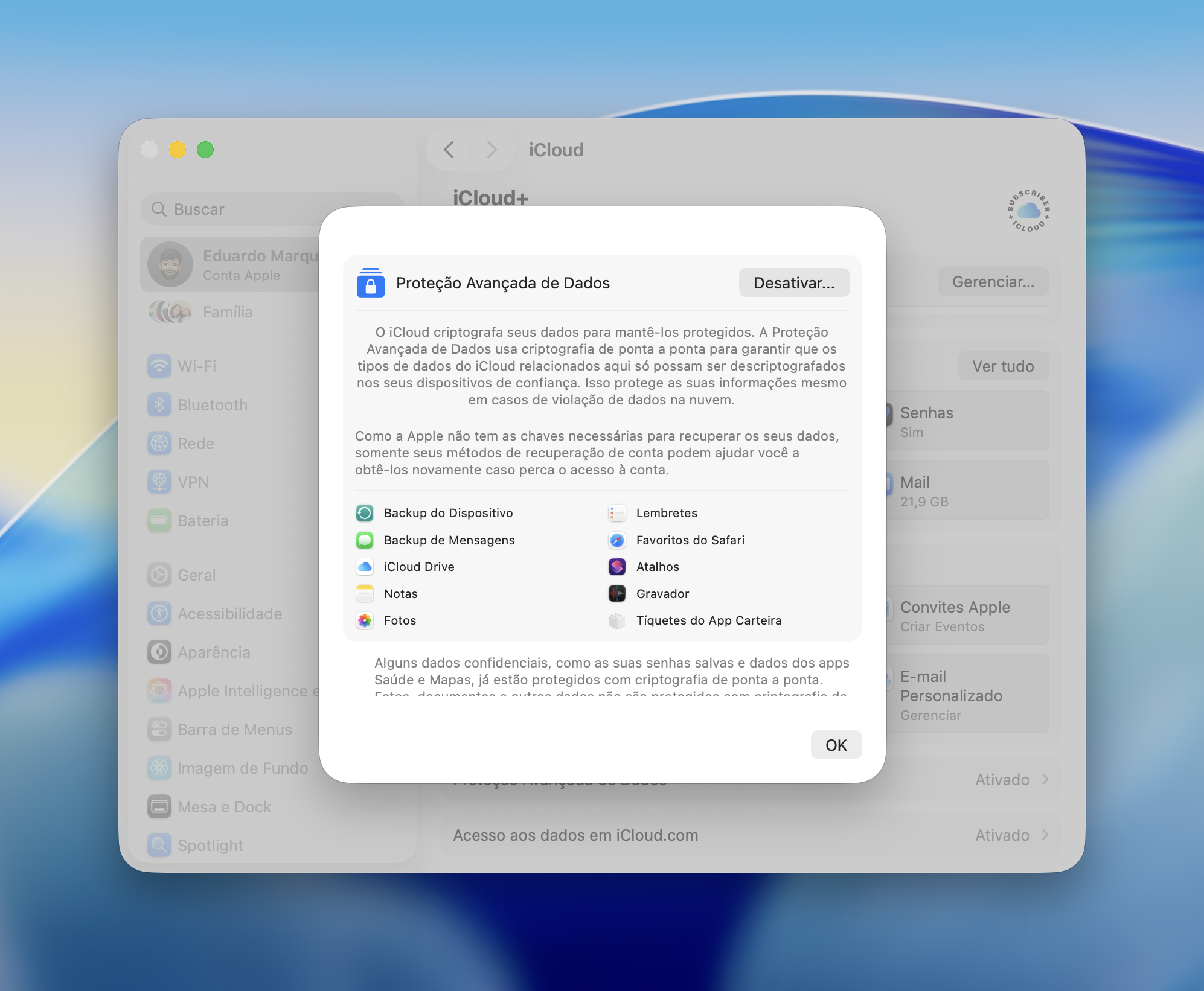
Task: Click the Favoritos do Safari icon
Action: tap(617, 540)
